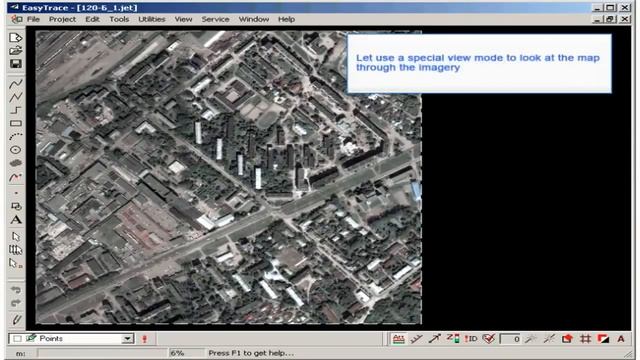Select the smooth curve tracing tool
Image resolution: width=640 pixels, height=360 pixels.
pyautogui.click(x=16, y=84)
